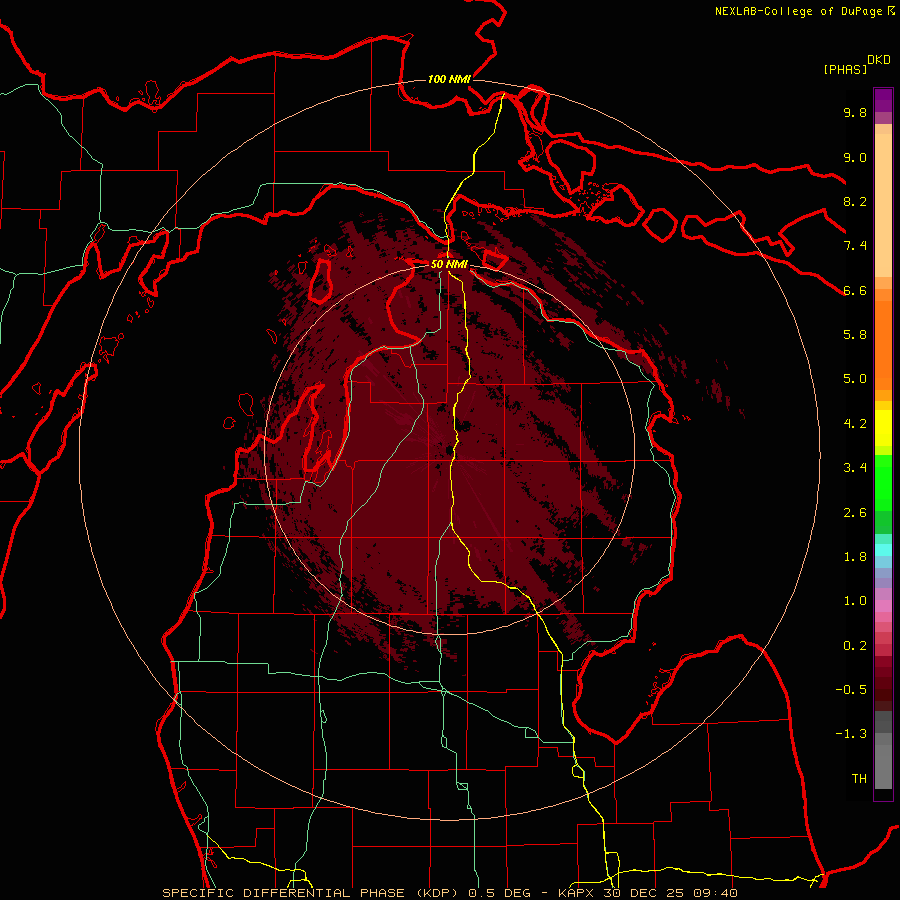Screen dimensions: 900x900
Task: Click the 0.2 legend value
Action: [855, 646]
